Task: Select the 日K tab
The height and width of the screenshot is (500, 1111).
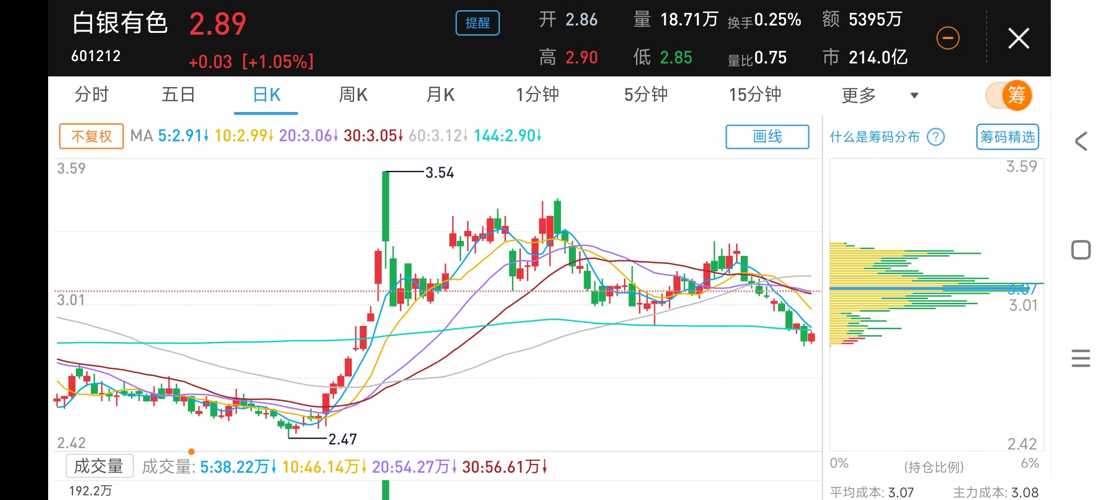Action: [266, 95]
